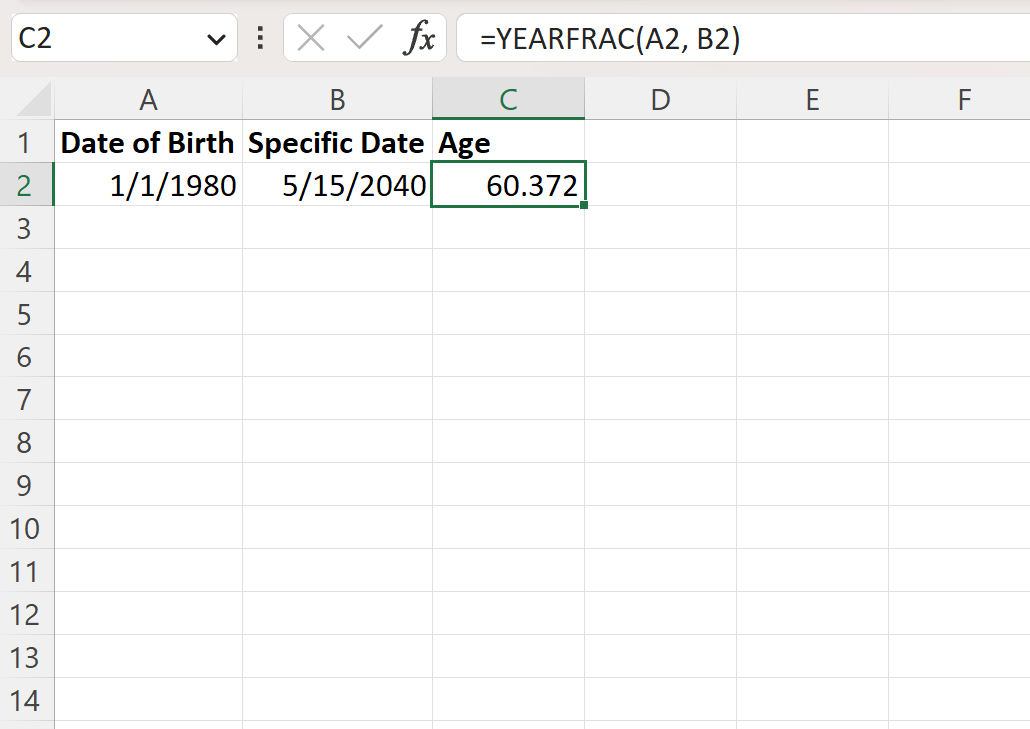Image resolution: width=1030 pixels, height=729 pixels.
Task: Click the Age header cell C1
Action: (x=508, y=142)
